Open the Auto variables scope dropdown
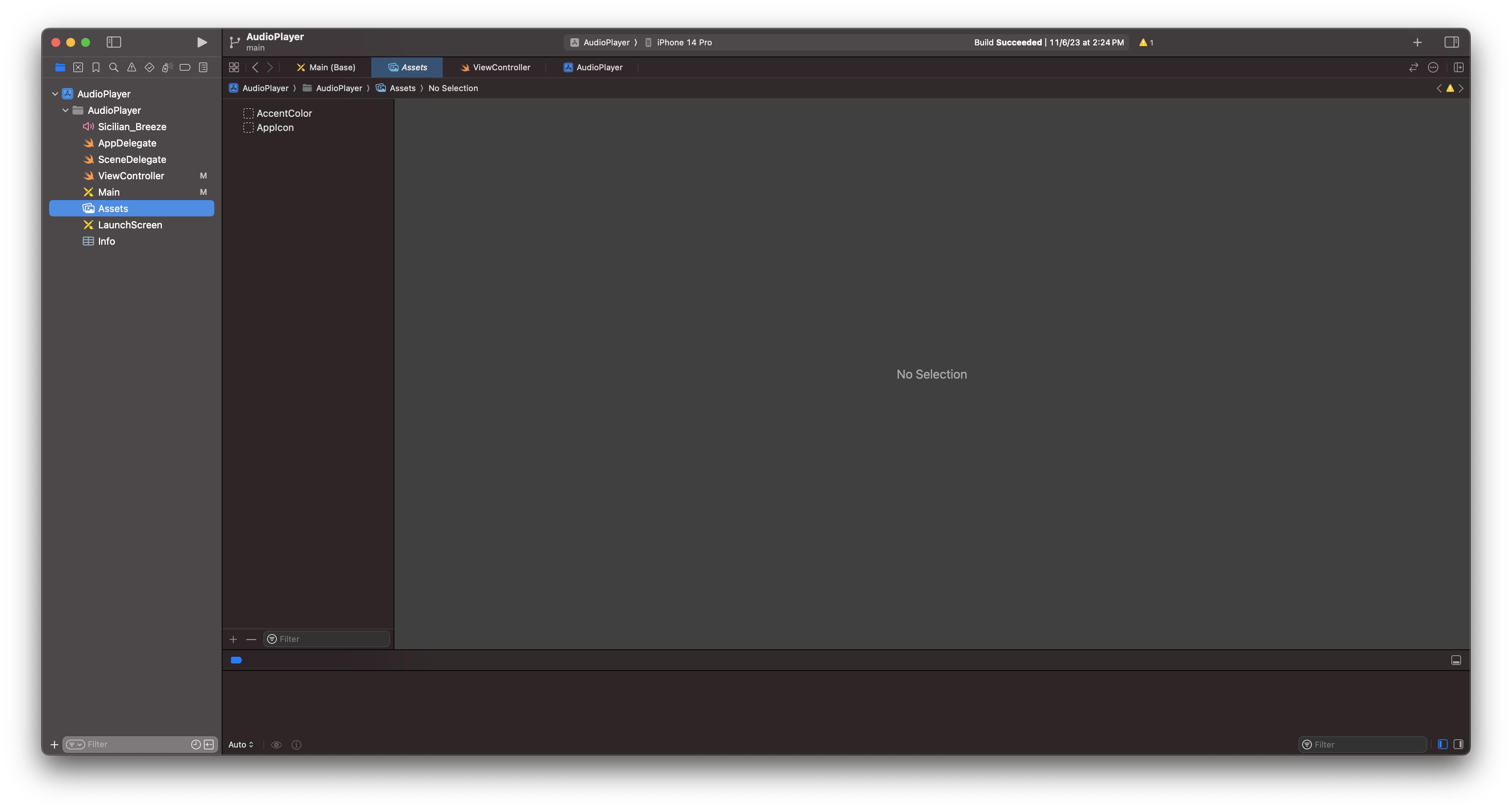1512x810 pixels. coord(241,744)
